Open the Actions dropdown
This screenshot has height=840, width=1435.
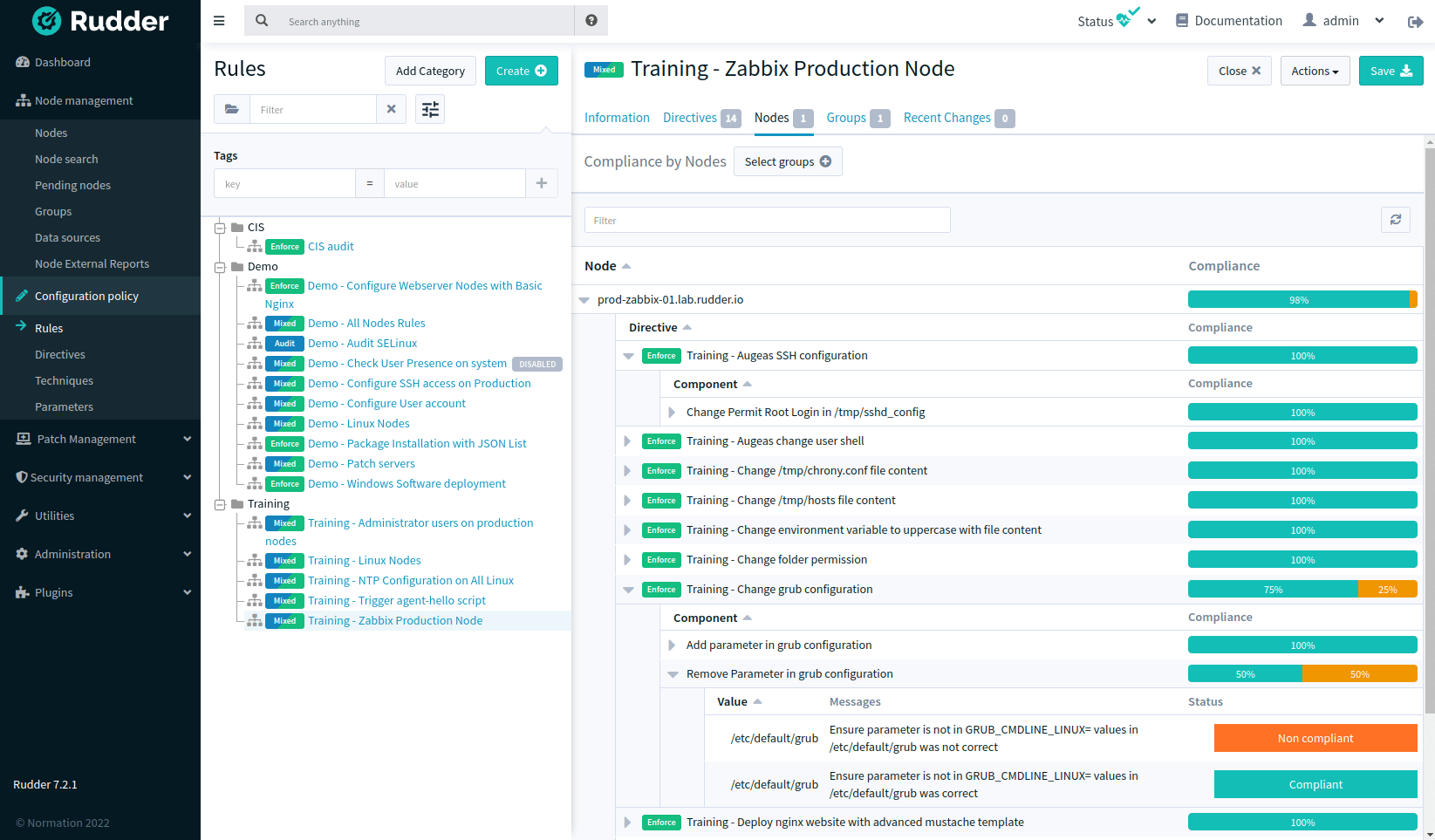pyautogui.click(x=1315, y=71)
